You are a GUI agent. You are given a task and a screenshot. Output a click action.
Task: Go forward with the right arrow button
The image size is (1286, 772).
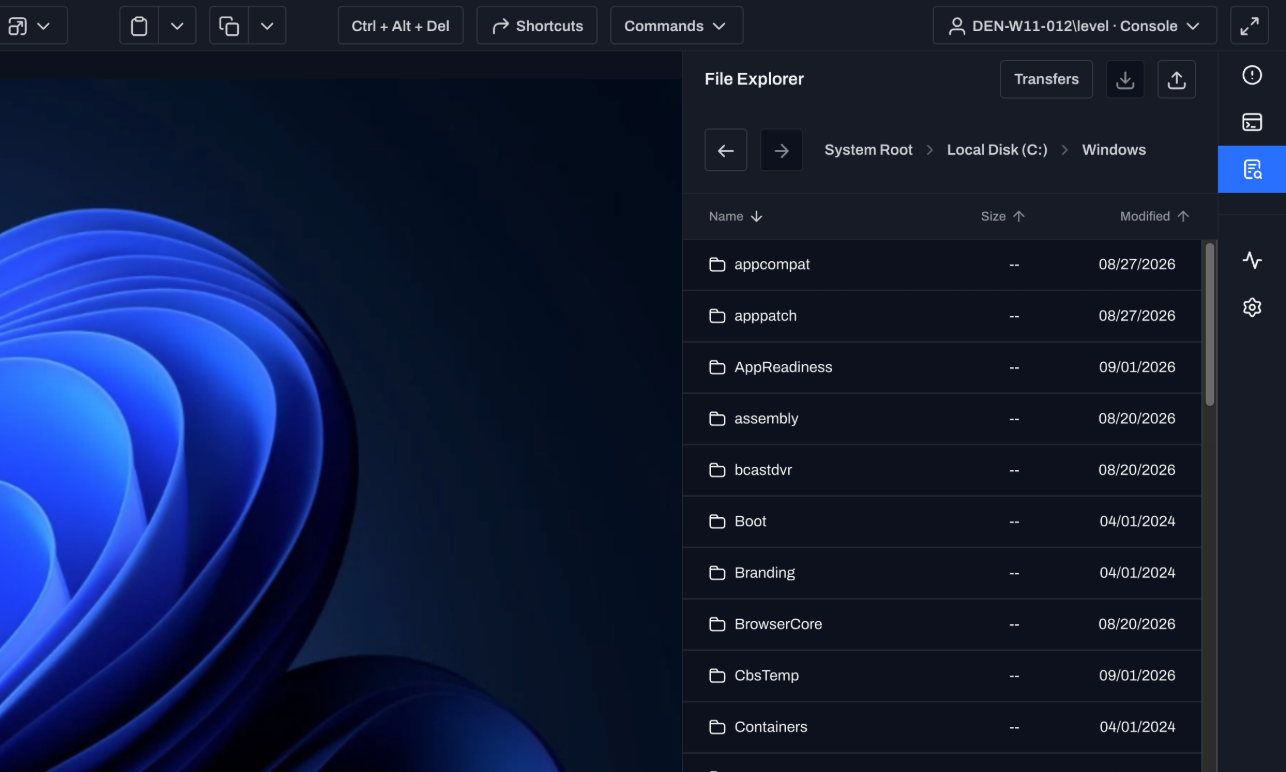point(782,150)
